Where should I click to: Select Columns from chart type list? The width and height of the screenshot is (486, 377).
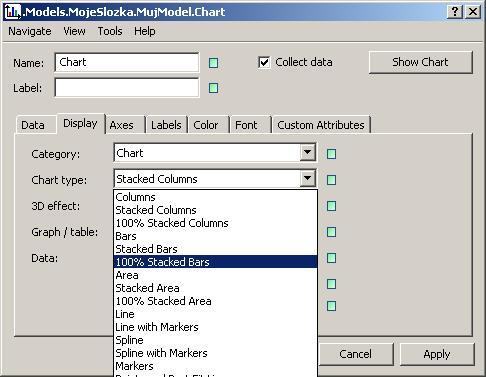point(215,197)
